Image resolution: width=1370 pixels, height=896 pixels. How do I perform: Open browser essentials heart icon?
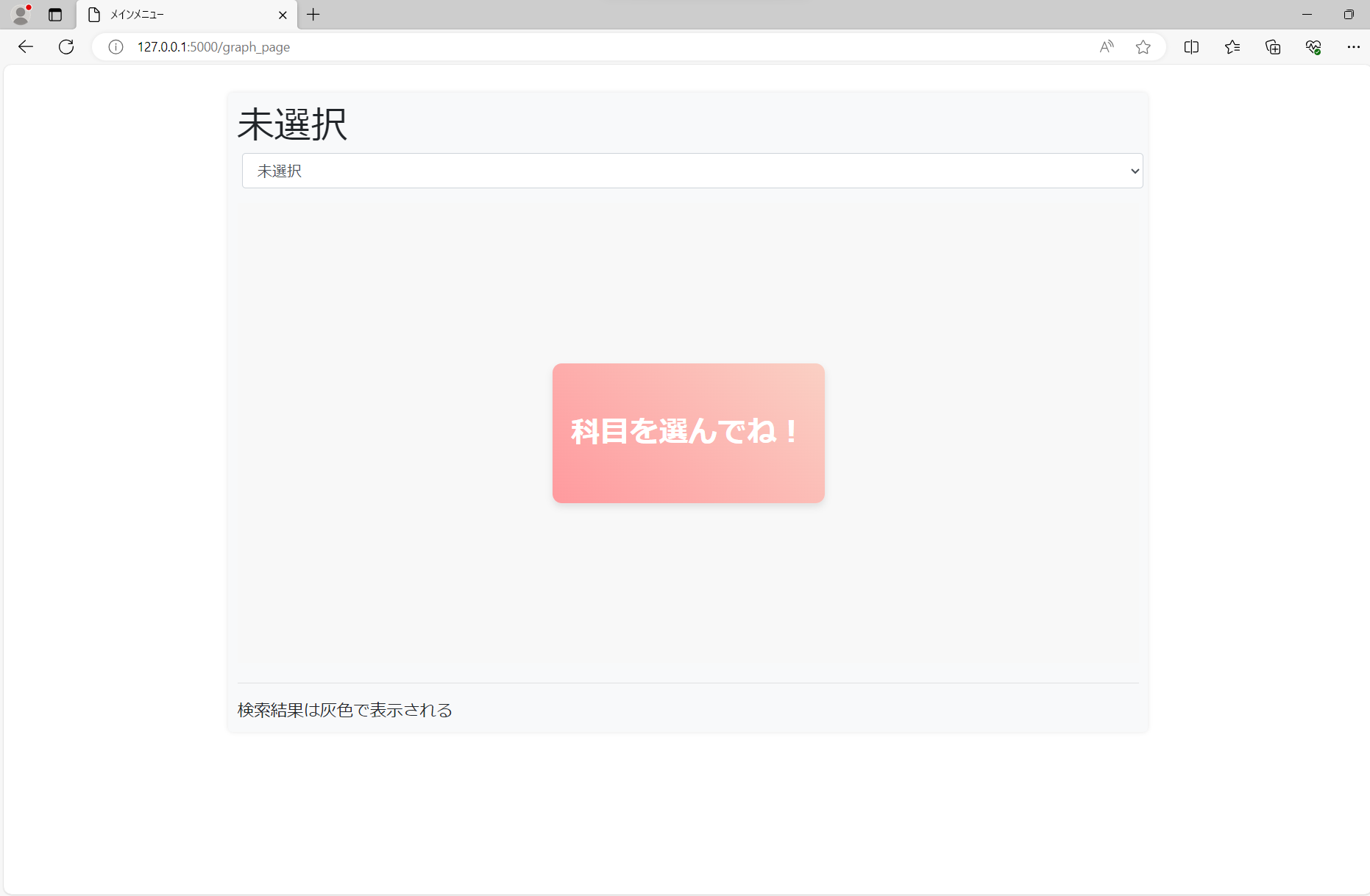coord(1313,47)
